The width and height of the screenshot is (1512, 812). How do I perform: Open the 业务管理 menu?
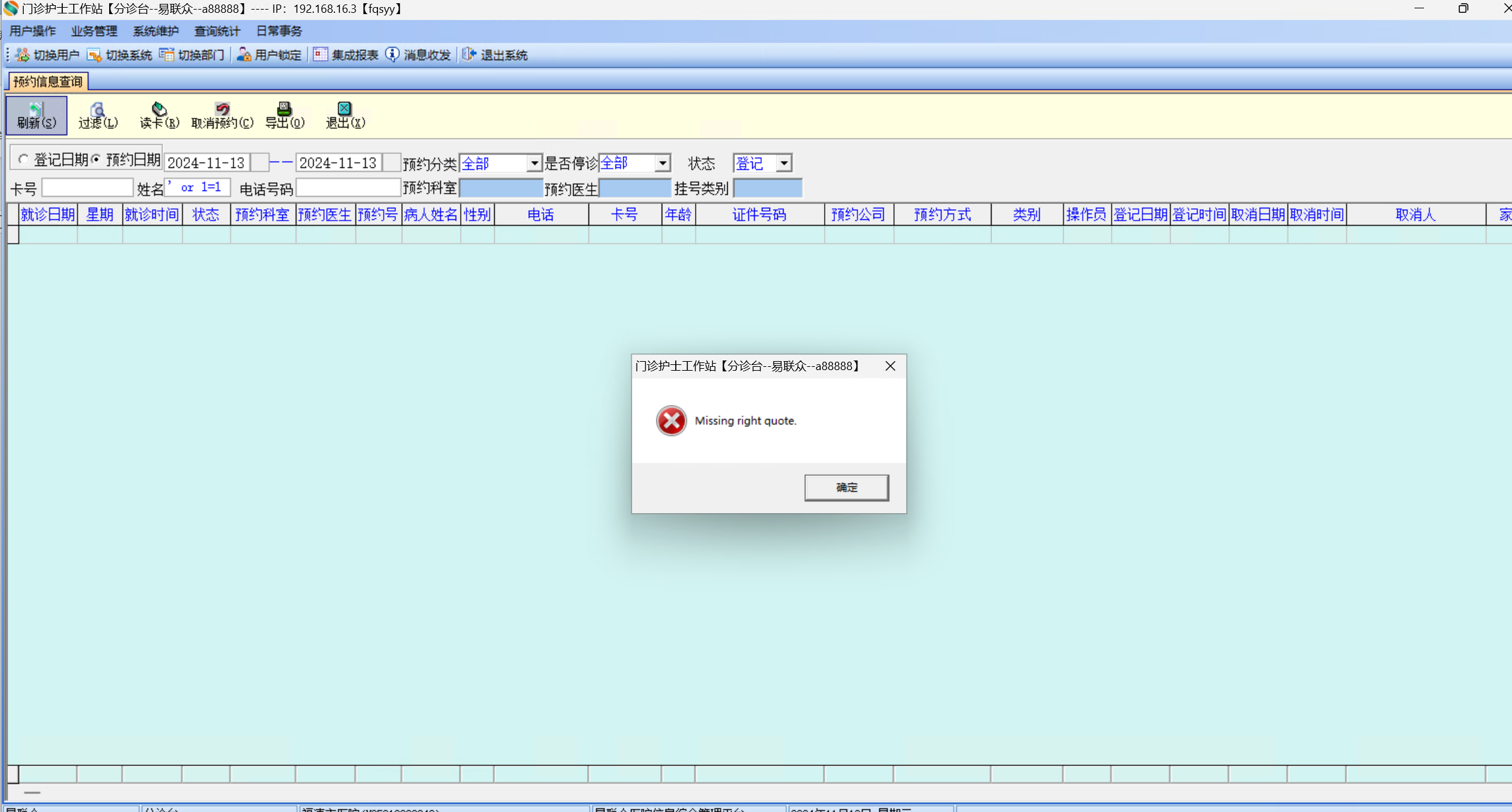(94, 31)
